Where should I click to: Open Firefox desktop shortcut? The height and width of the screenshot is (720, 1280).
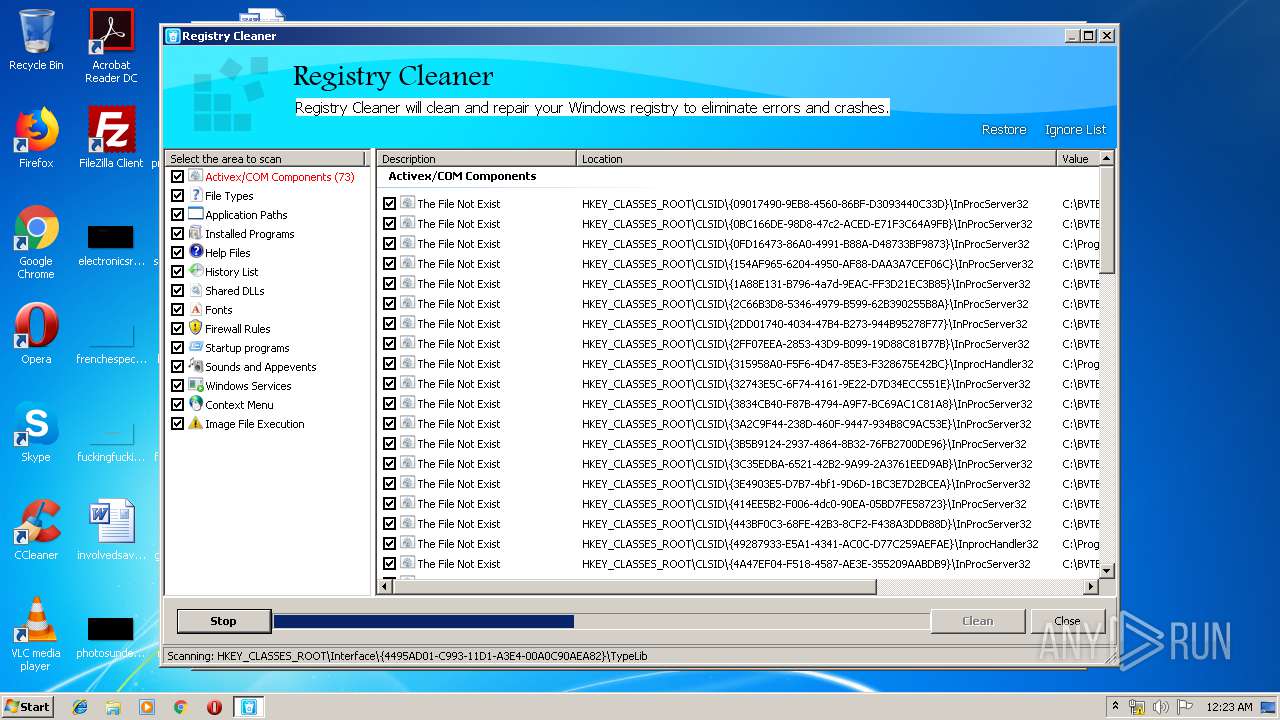point(36,138)
